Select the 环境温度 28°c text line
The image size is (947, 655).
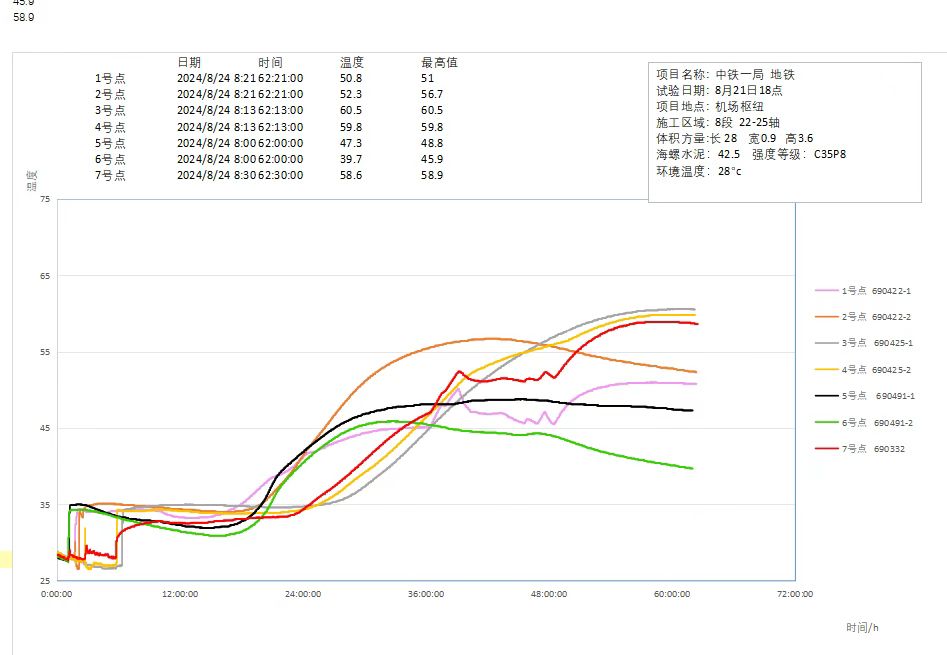699,171
